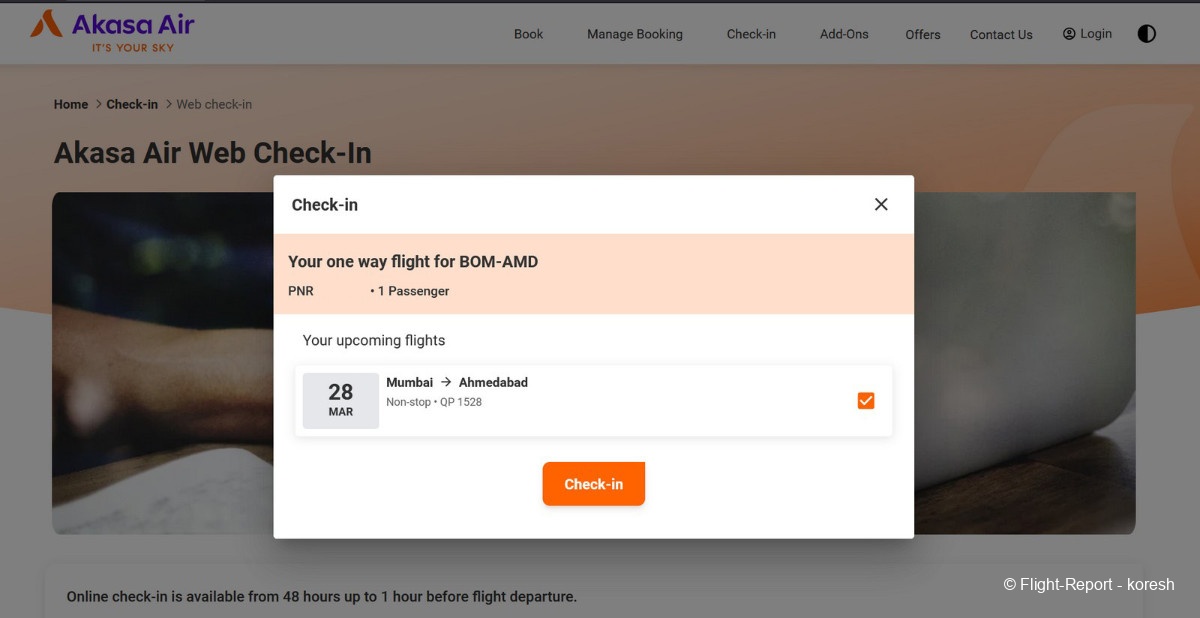This screenshot has width=1200, height=618.
Task: Go to Home in the breadcrumb
Action: click(71, 104)
